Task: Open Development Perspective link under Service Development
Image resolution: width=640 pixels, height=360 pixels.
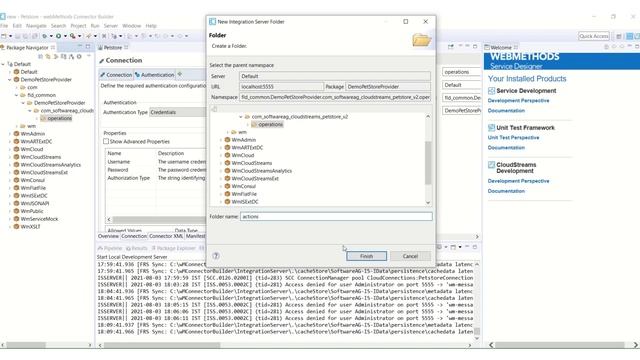Action: 518,100
